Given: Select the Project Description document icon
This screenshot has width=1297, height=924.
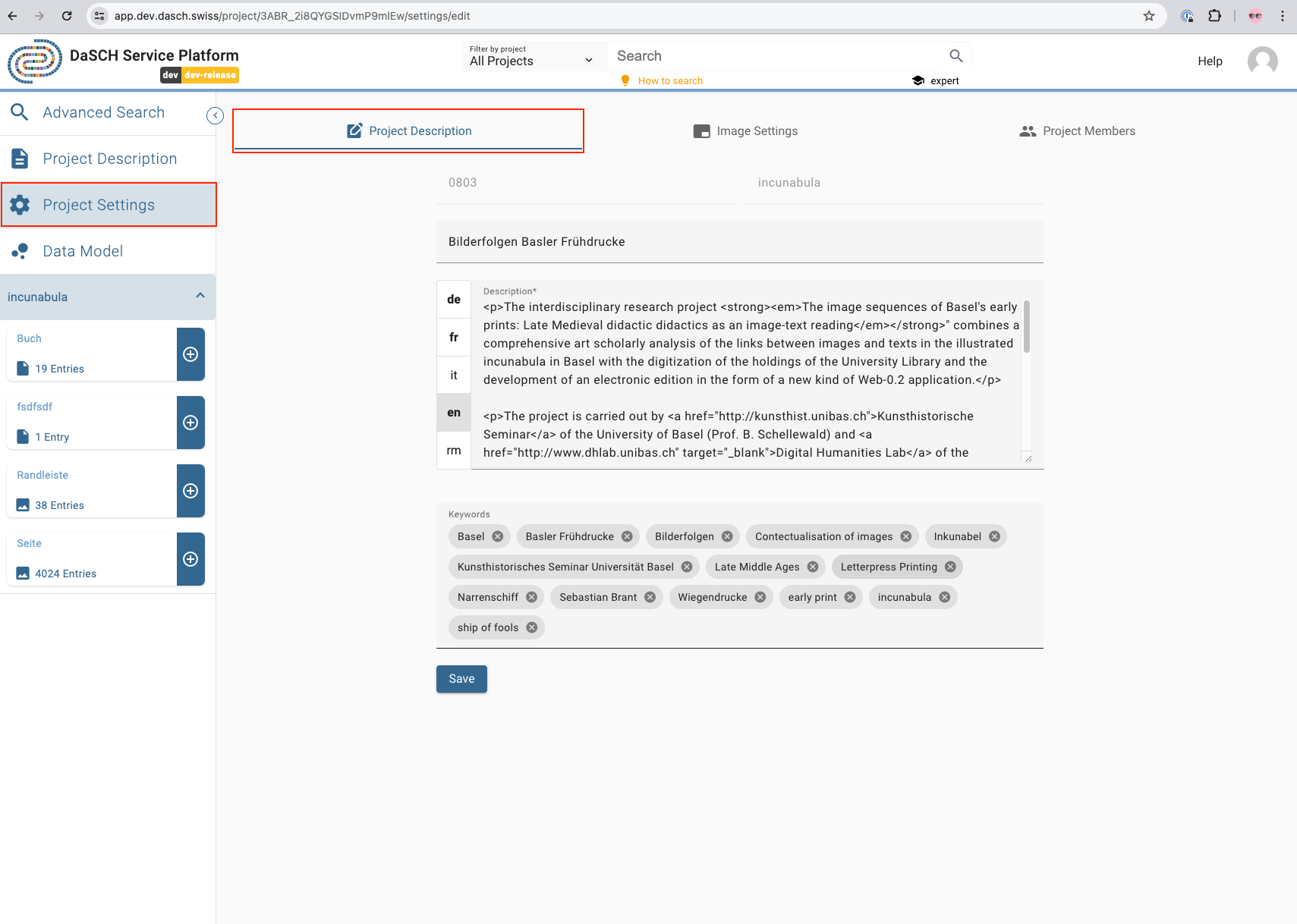Looking at the screenshot, I should [x=20, y=158].
